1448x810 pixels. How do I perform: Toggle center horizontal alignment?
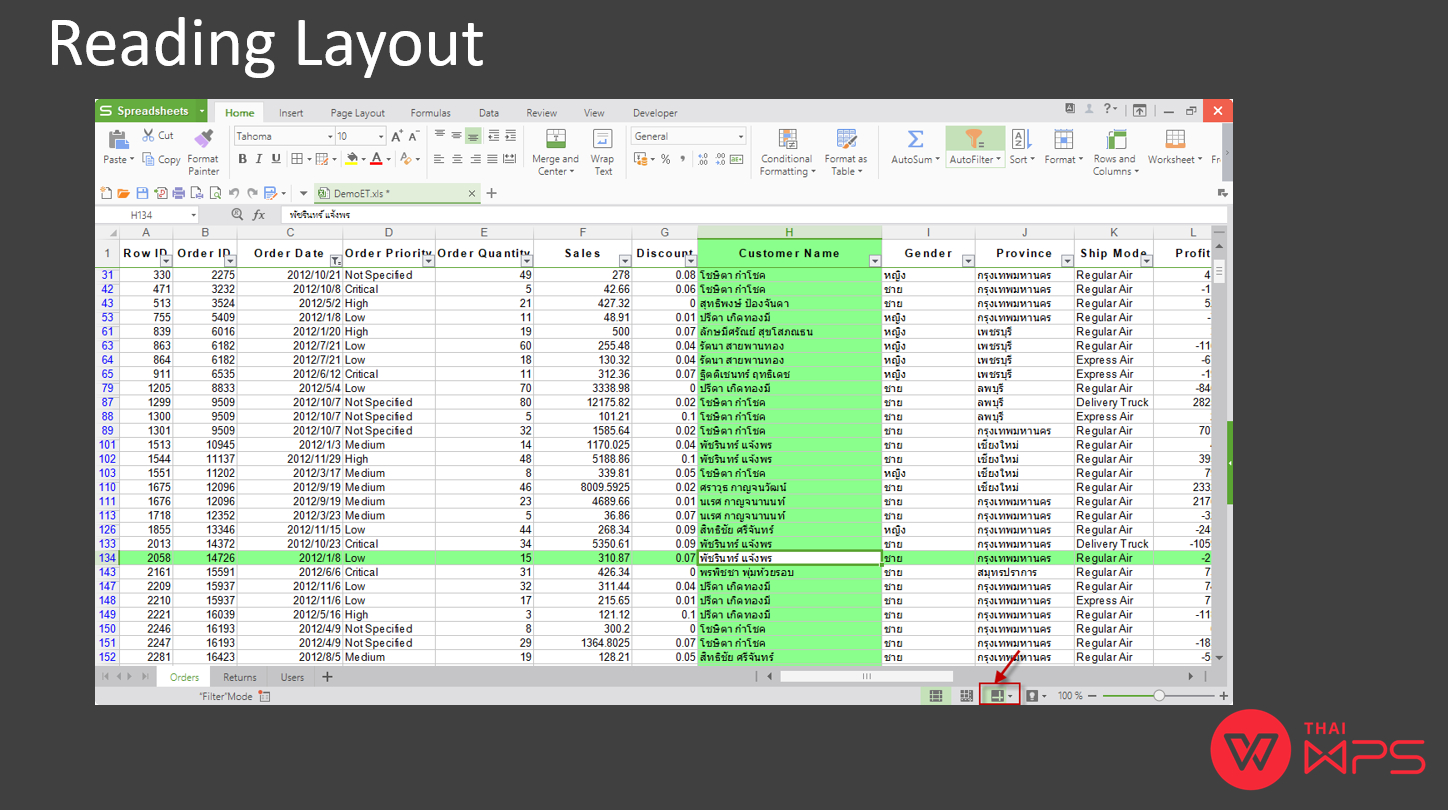pyautogui.click(x=457, y=159)
